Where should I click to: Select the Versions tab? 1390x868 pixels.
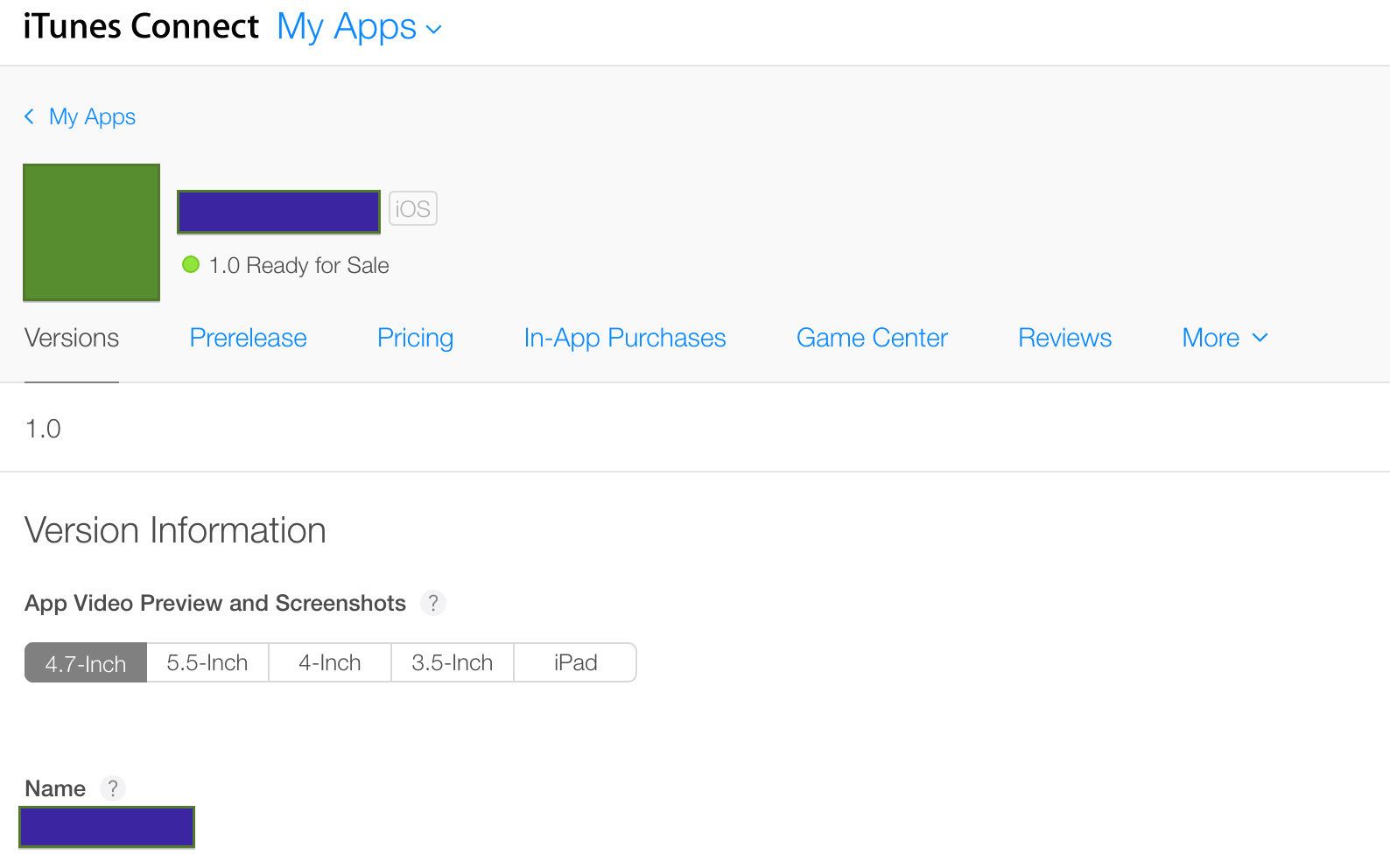pyautogui.click(x=72, y=338)
